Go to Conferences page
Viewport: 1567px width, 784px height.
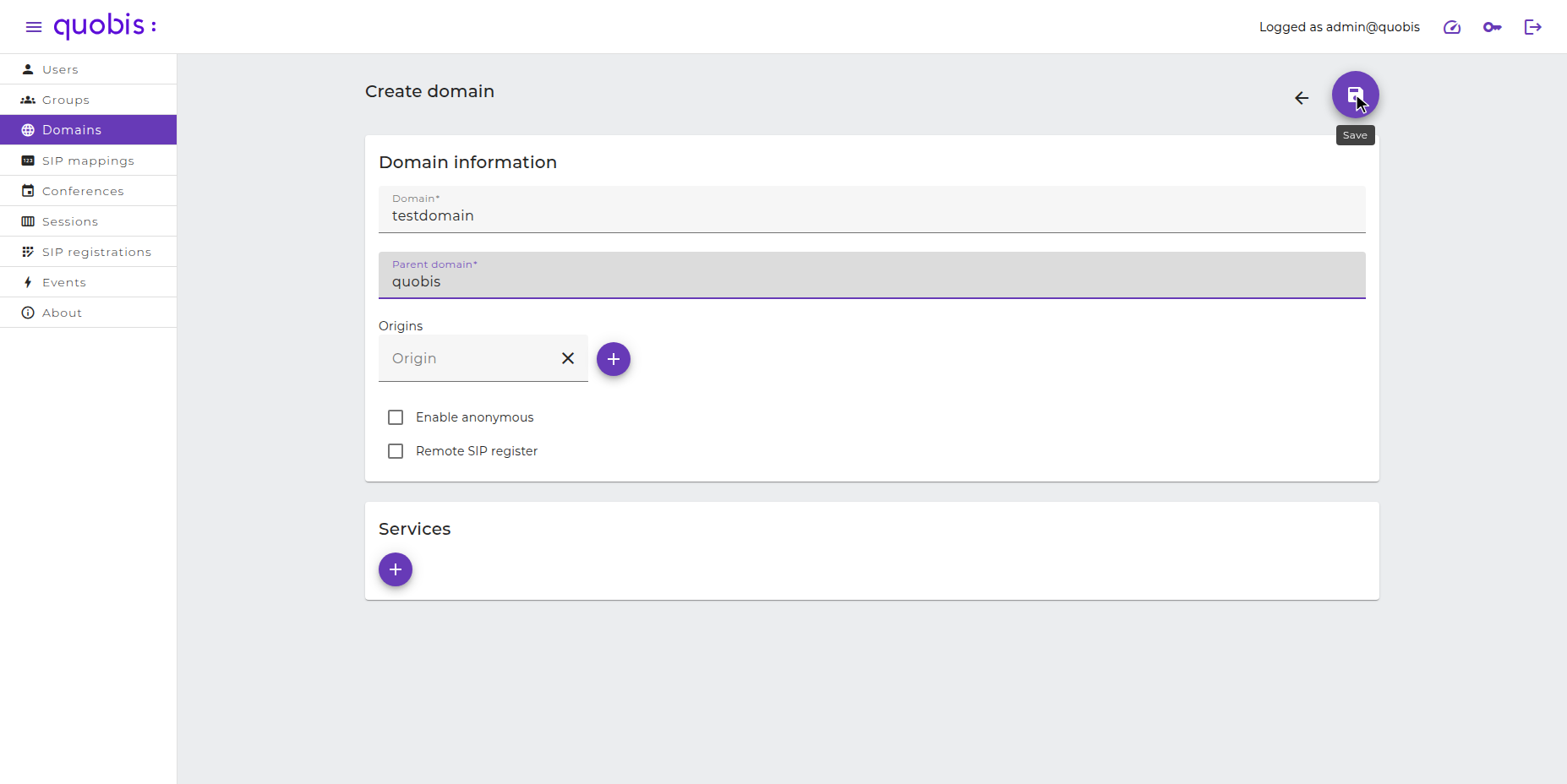pos(89,191)
